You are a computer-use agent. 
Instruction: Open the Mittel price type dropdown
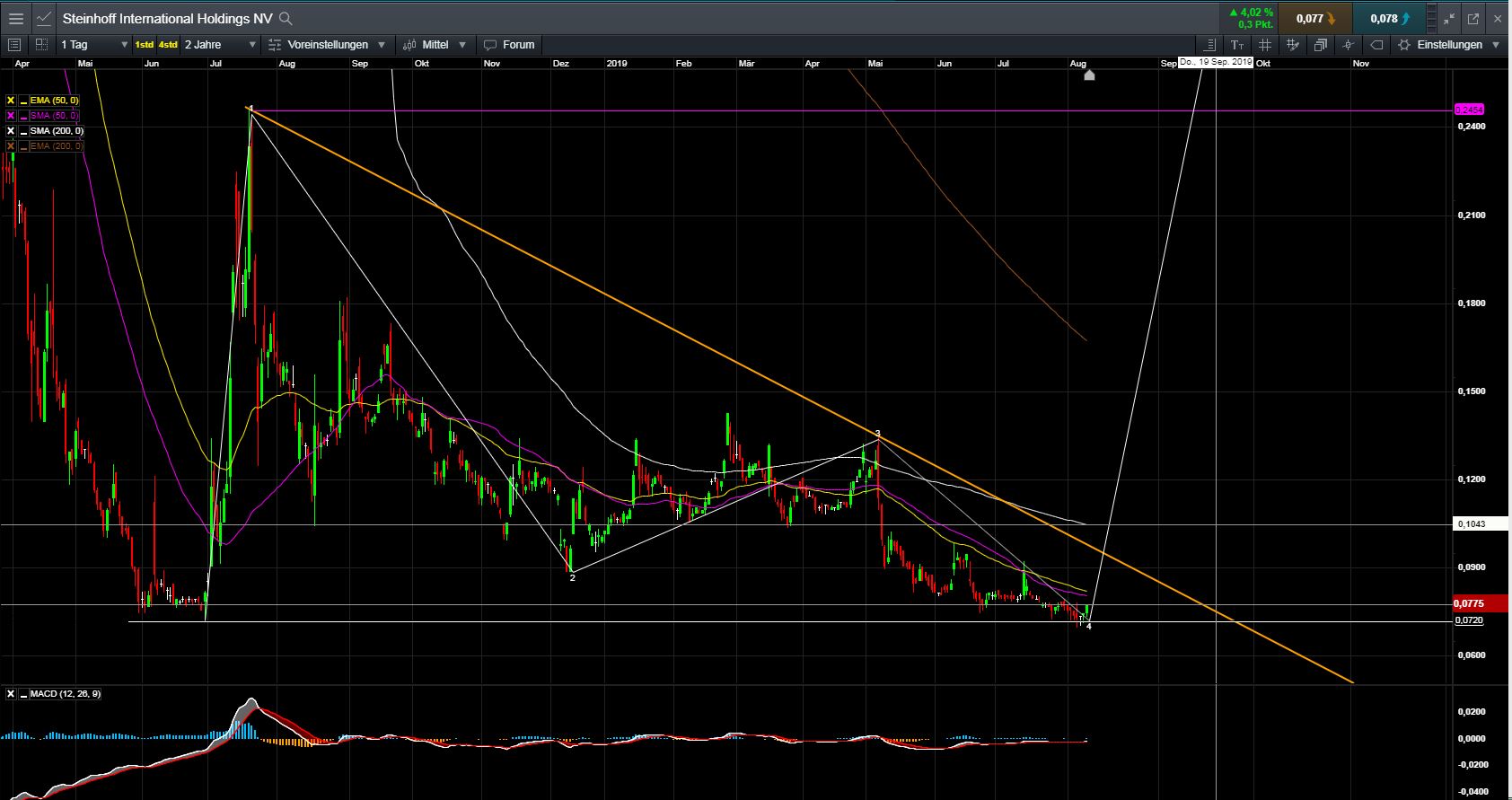pos(435,44)
